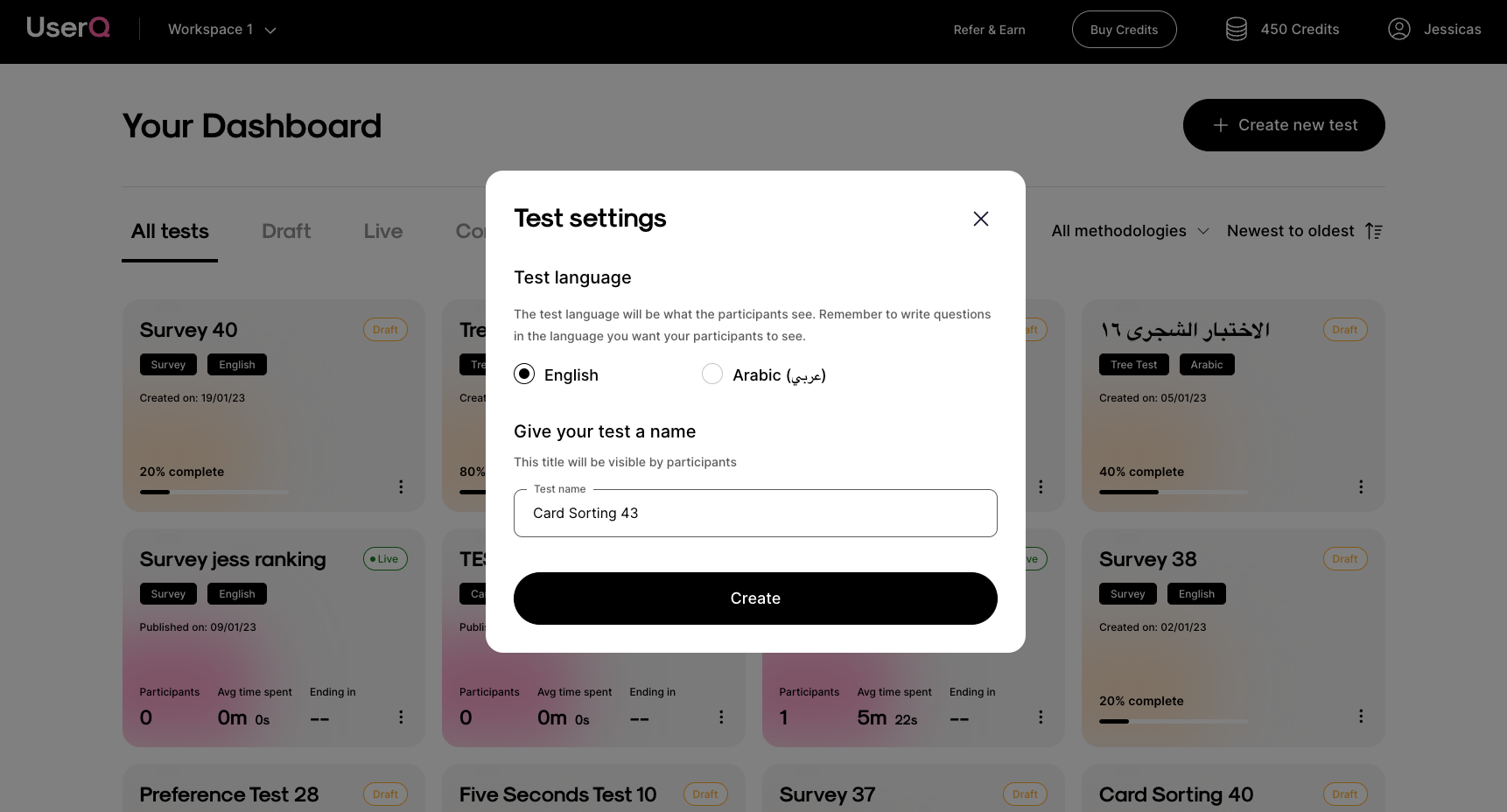Viewport: 1507px width, 812px height.
Task: Open three-dot menu on Arabic Tree Test card
Action: click(1360, 486)
